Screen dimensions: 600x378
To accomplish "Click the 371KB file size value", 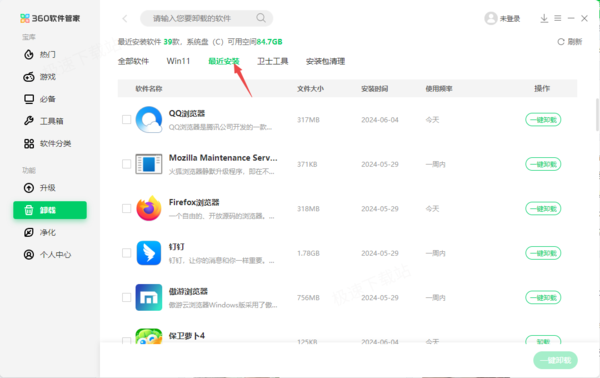I will pyautogui.click(x=307, y=165).
